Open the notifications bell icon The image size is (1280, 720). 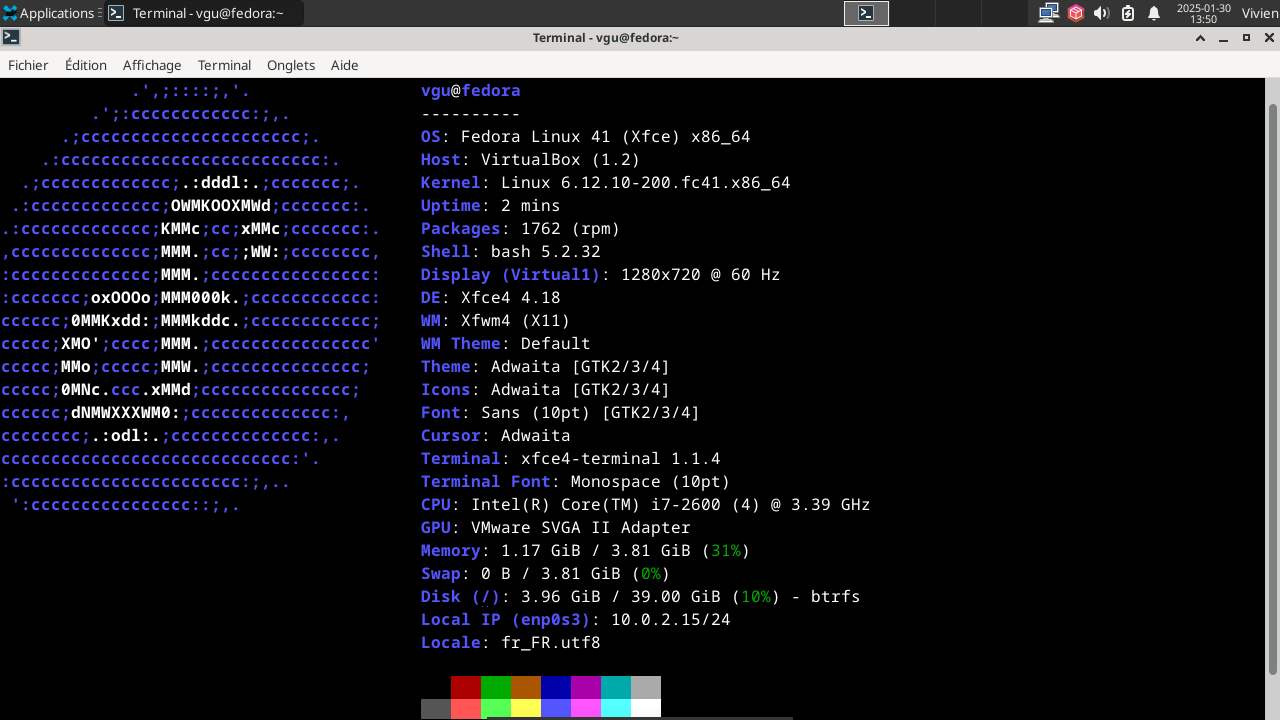(x=1154, y=13)
